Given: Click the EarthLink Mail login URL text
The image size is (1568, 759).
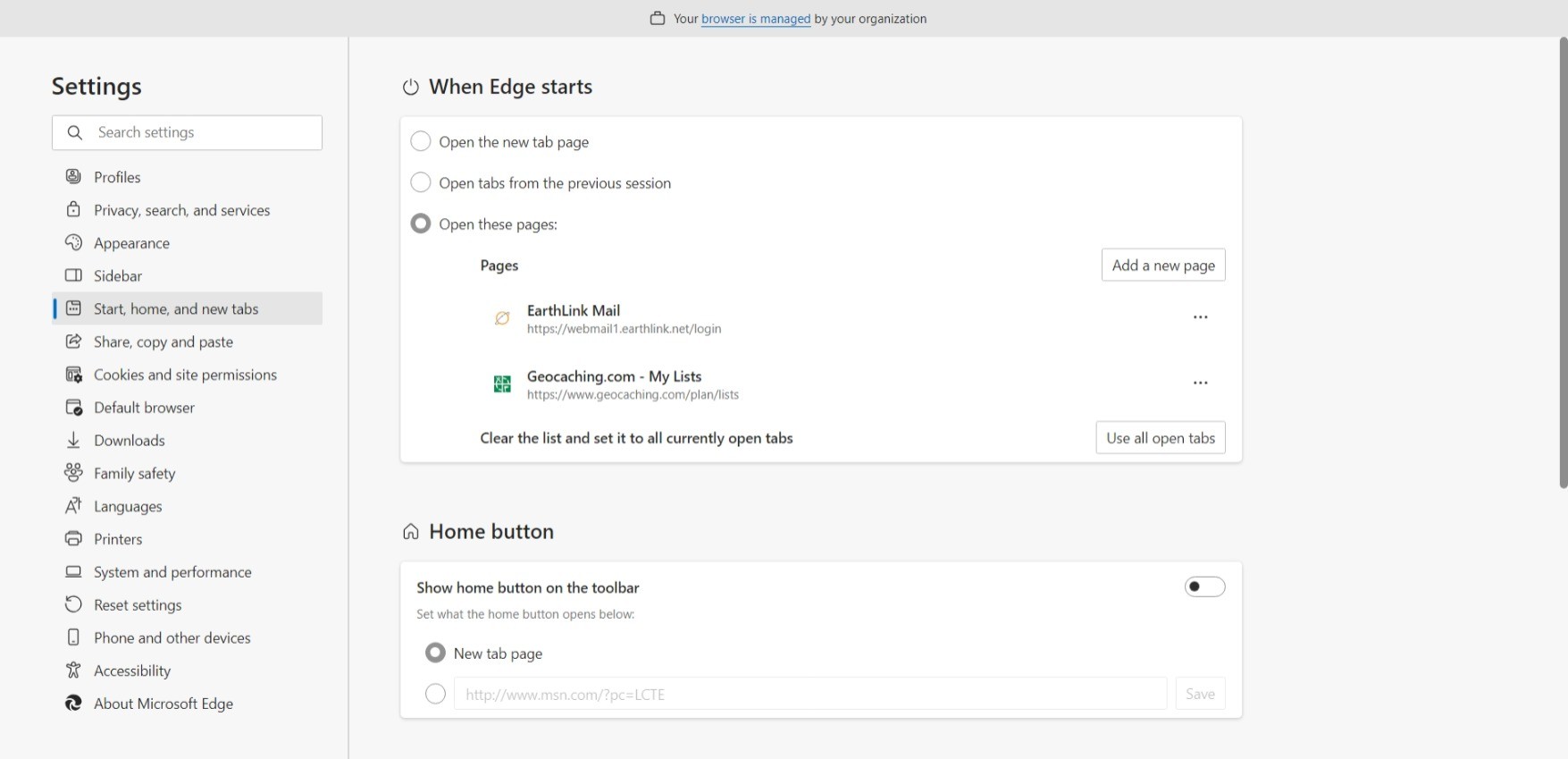Looking at the screenshot, I should (624, 329).
